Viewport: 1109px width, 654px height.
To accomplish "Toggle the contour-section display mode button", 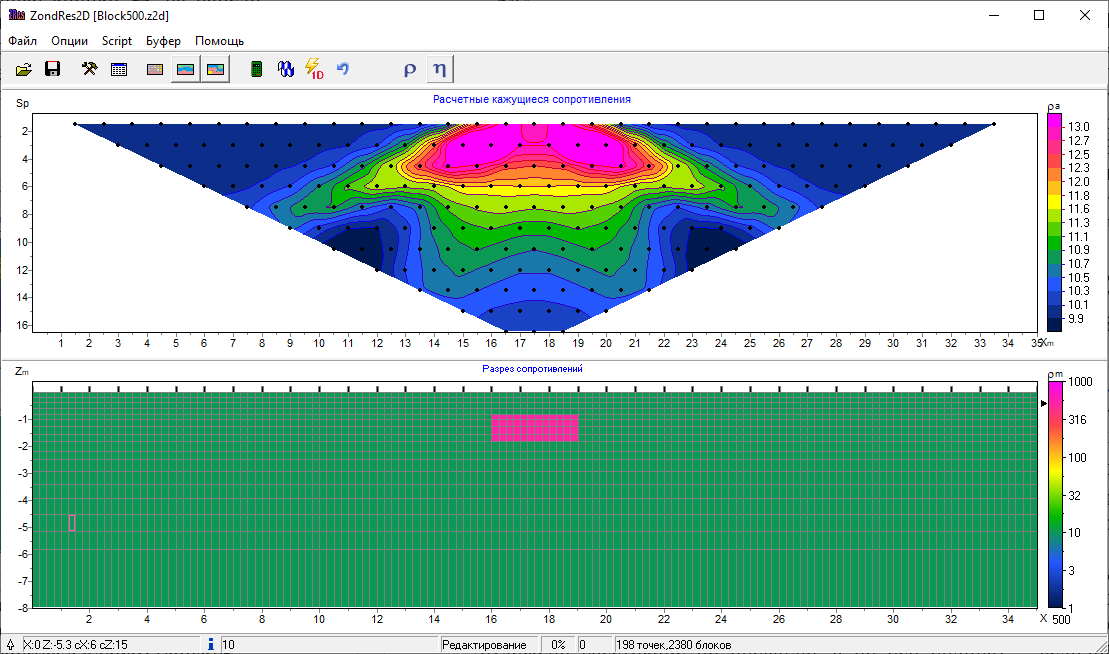I will click(215, 69).
